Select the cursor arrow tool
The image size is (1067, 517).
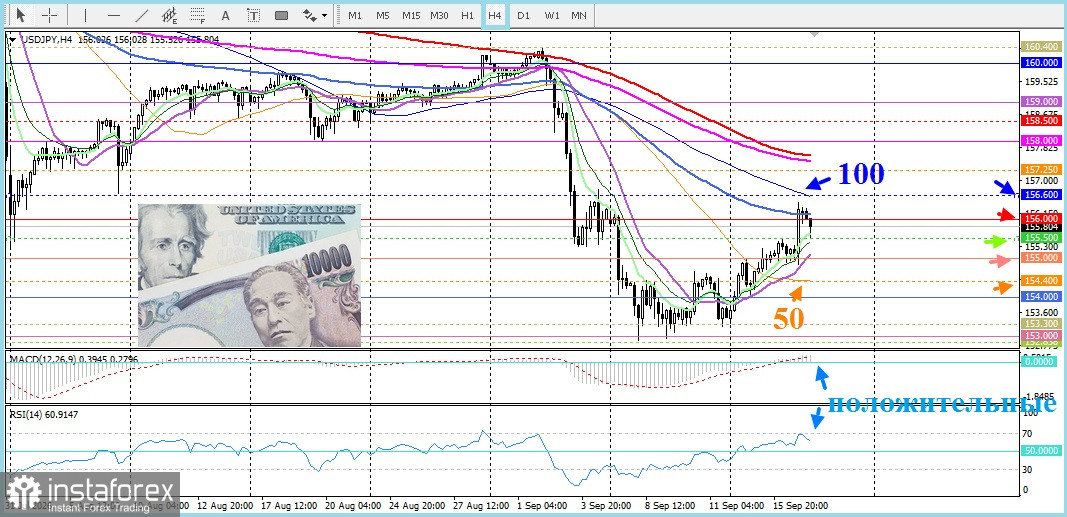pyautogui.click(x=21, y=15)
